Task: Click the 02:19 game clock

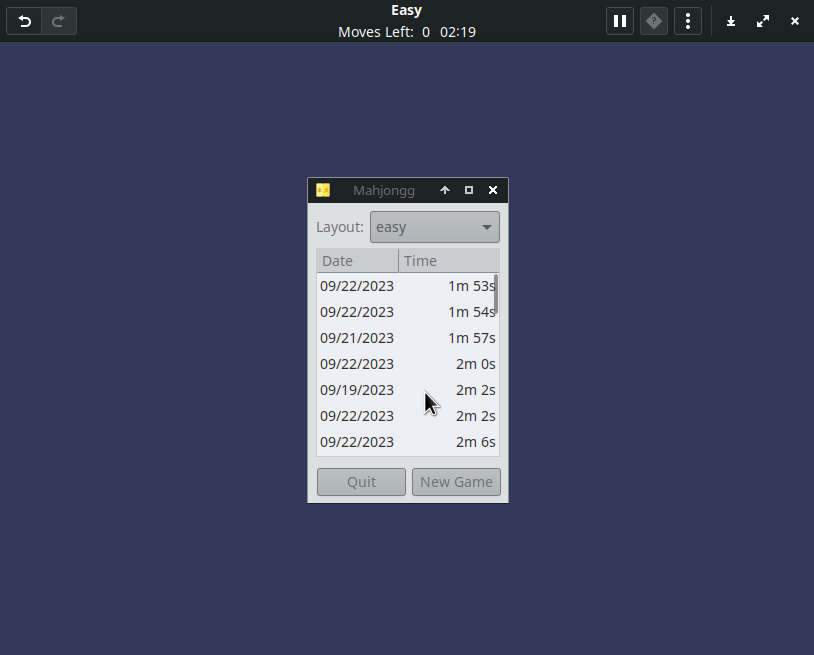Action: tap(458, 32)
